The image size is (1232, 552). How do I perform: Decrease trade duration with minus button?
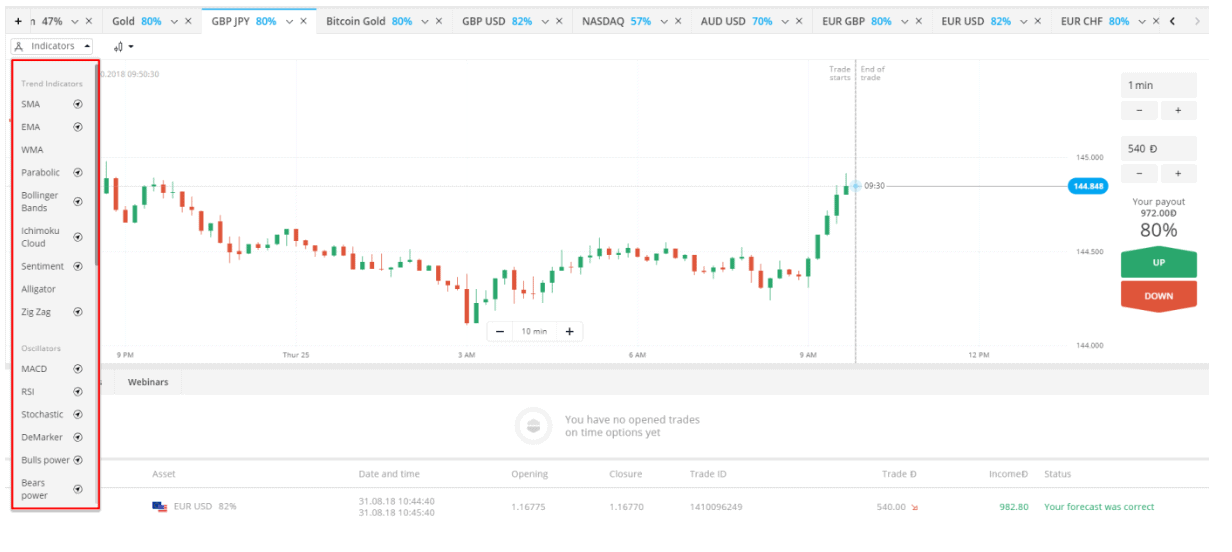click(1139, 111)
